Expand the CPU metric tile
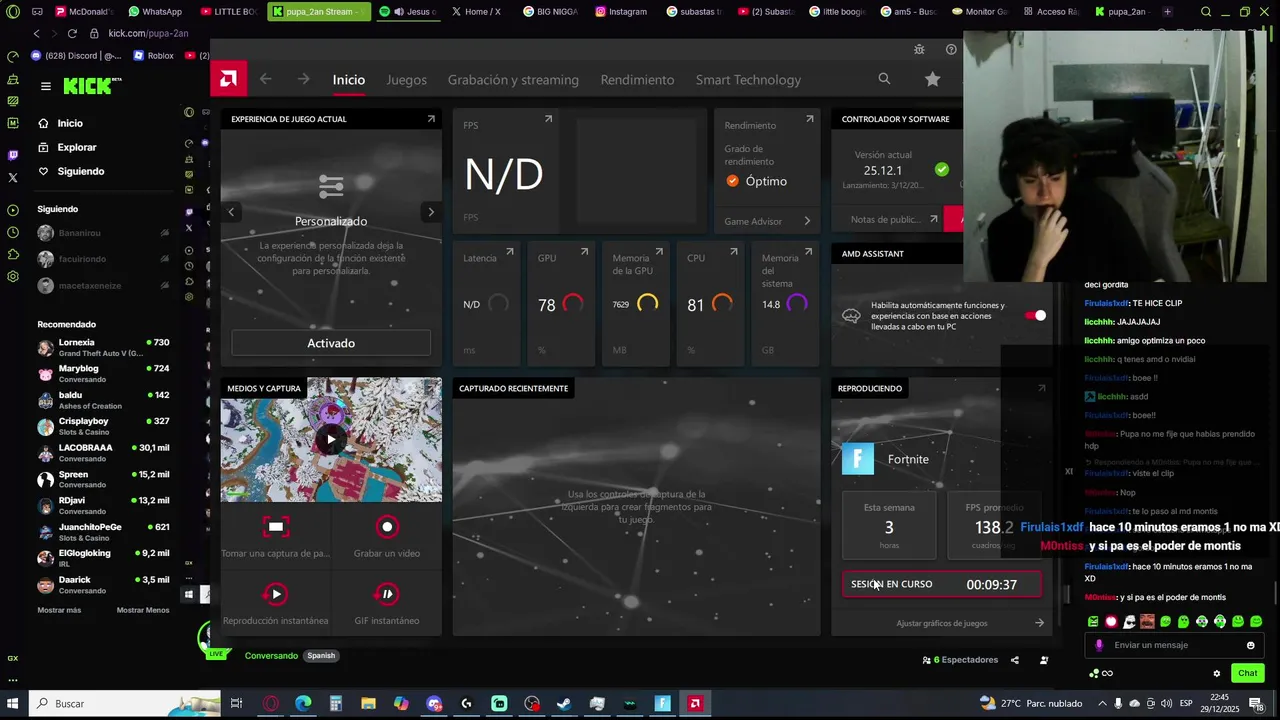Viewport: 1280px width, 720px height. (x=733, y=252)
